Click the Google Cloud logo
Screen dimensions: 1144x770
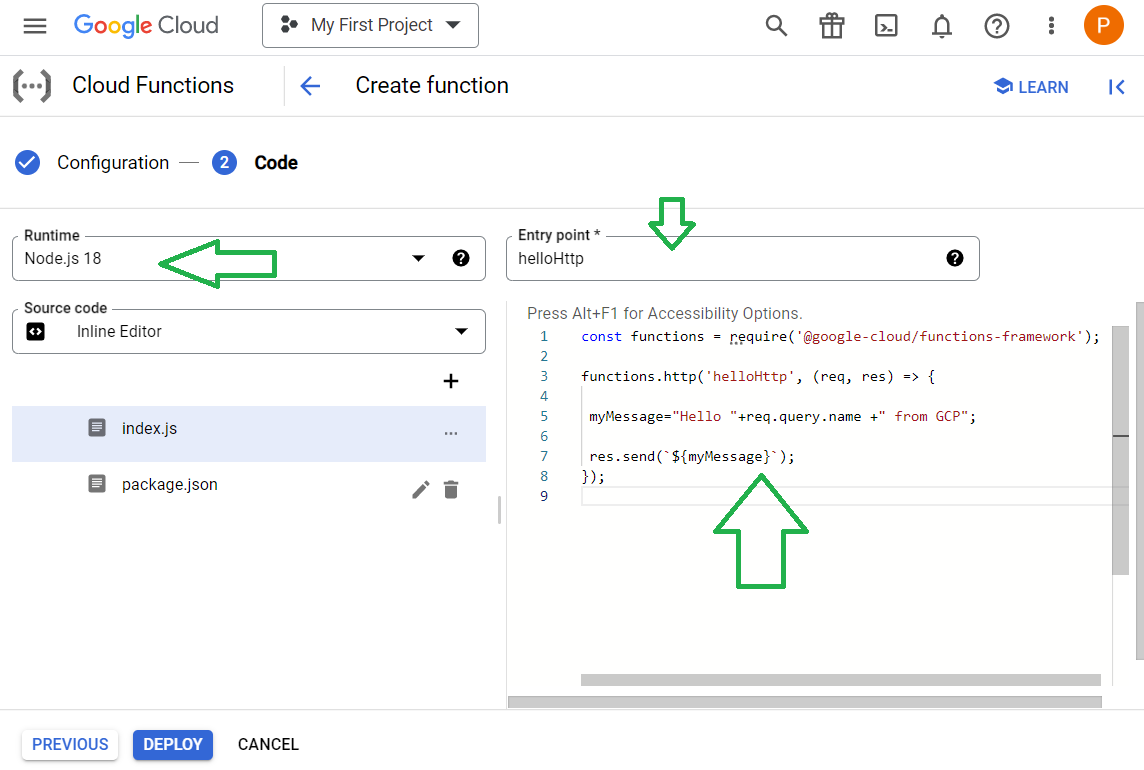pos(146,26)
